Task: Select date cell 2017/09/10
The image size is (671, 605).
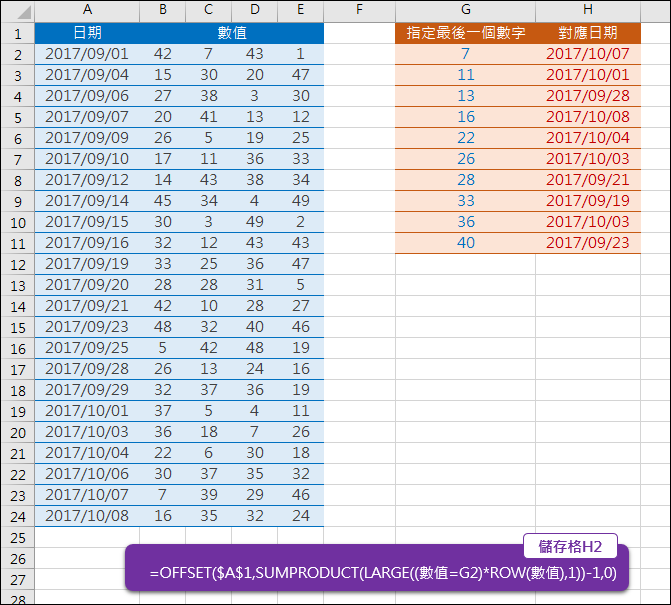Action: click(87, 159)
